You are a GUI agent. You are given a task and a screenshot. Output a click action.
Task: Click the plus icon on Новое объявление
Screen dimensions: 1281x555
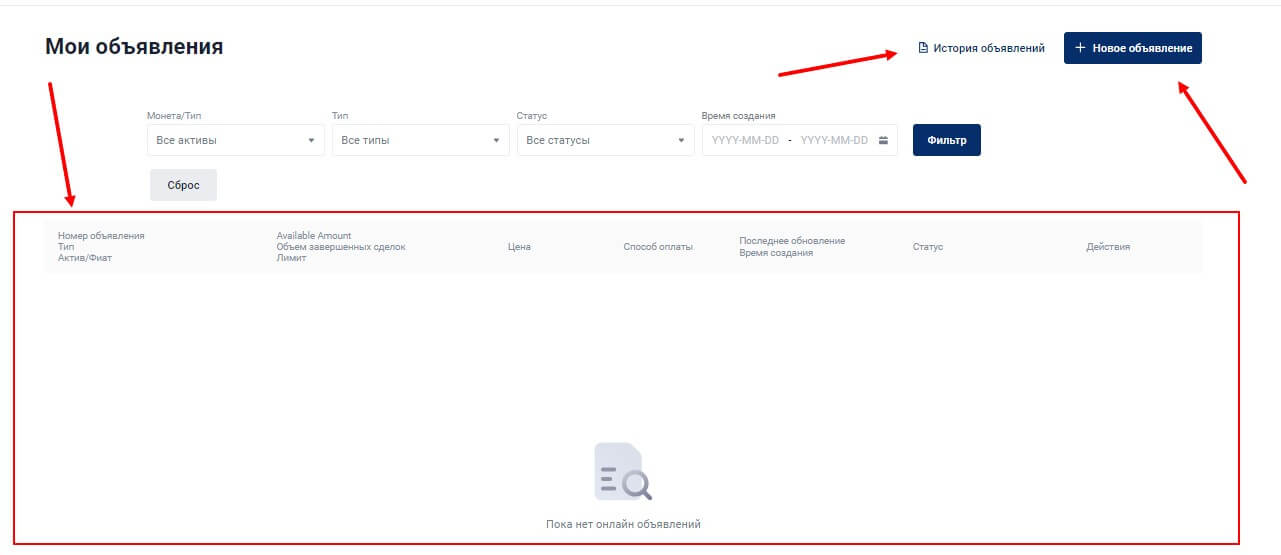coord(1080,48)
